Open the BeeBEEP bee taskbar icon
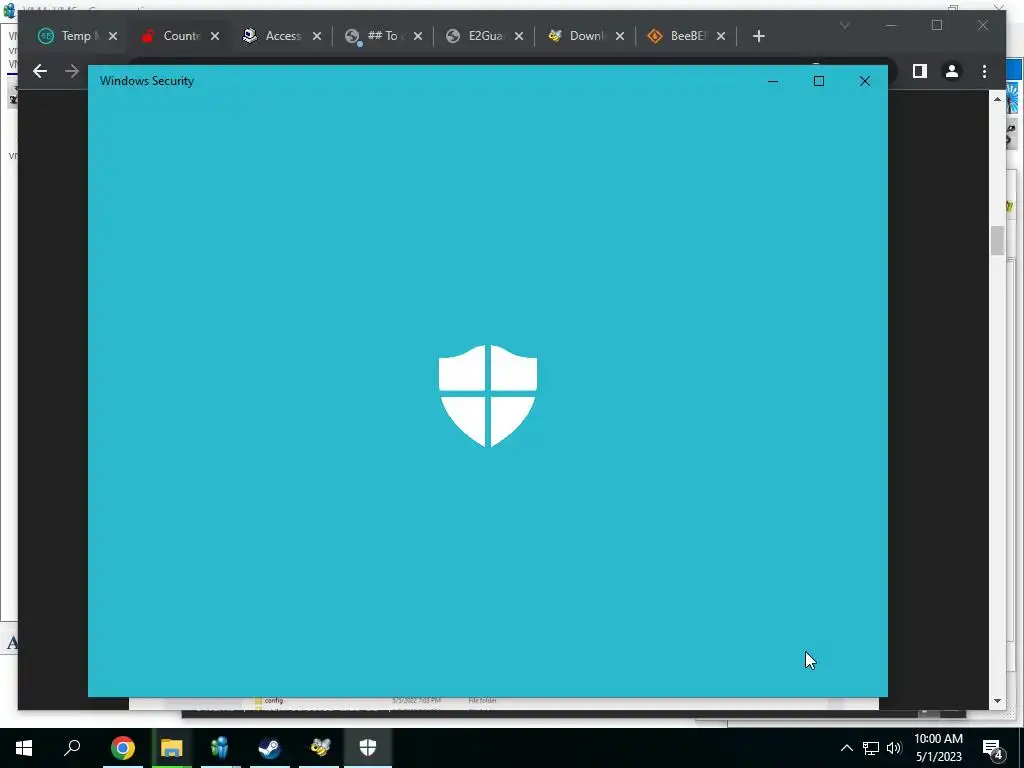The height and width of the screenshot is (768, 1024). click(319, 748)
